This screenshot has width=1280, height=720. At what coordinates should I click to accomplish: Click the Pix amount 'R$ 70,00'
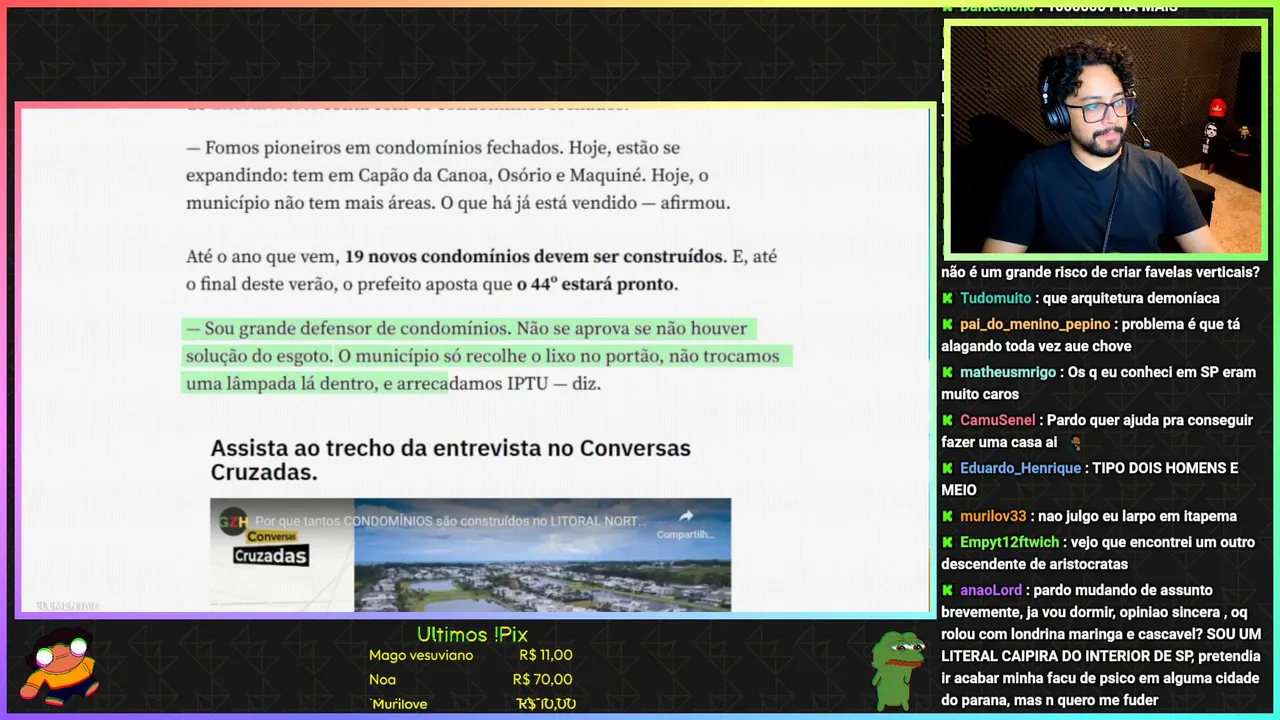(545, 680)
